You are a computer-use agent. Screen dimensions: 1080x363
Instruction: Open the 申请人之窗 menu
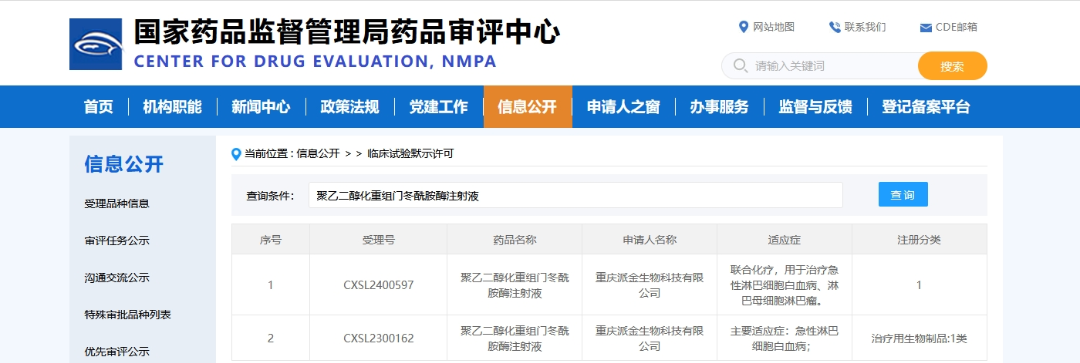(x=623, y=107)
